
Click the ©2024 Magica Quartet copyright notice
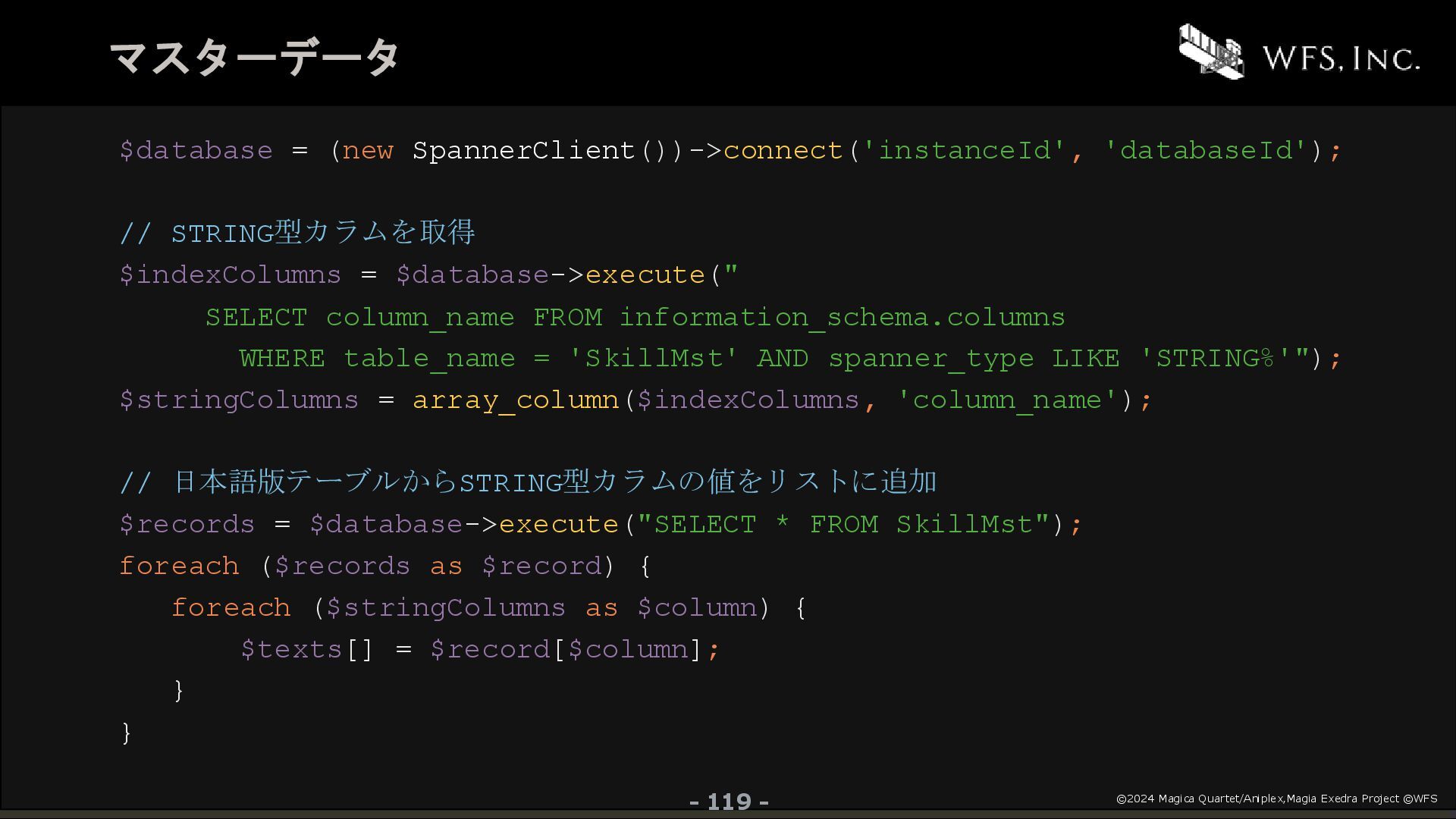1276,799
